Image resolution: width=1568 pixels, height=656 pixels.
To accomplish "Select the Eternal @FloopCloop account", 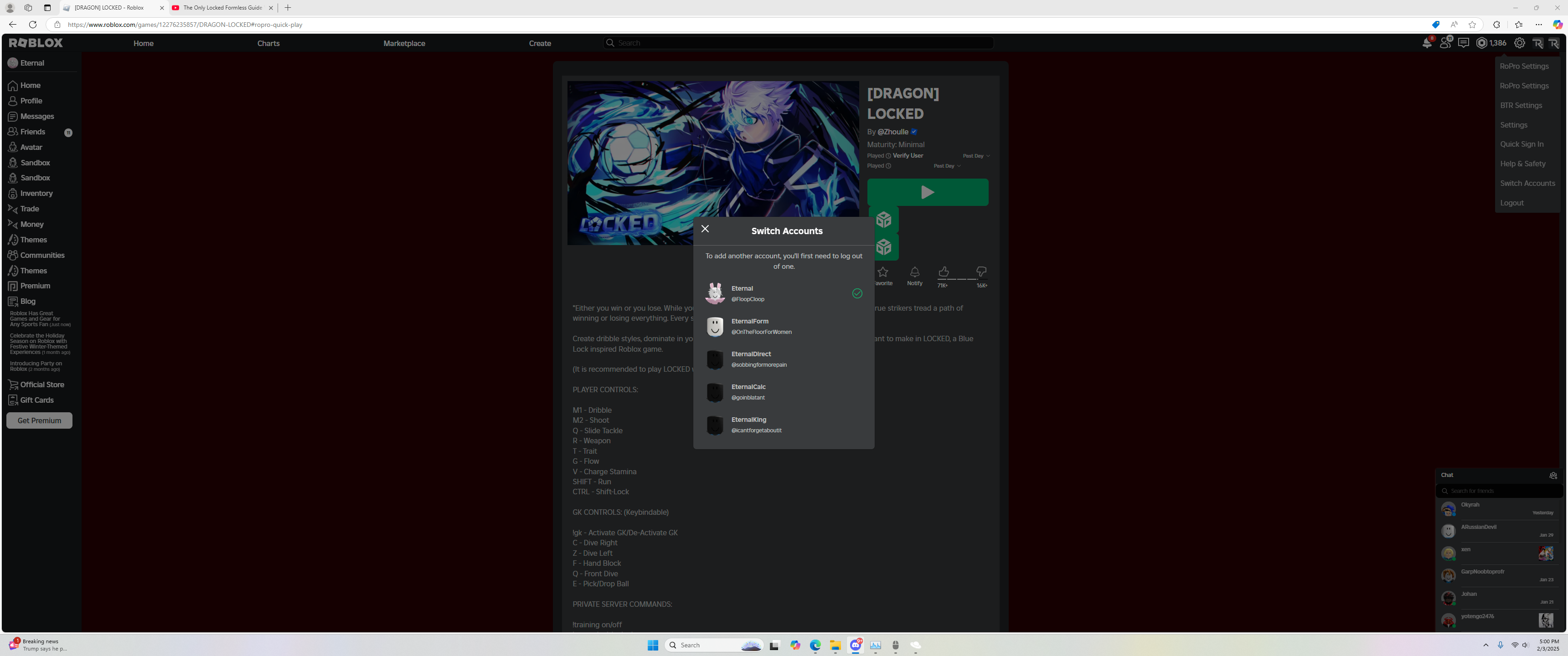I will (784, 294).
